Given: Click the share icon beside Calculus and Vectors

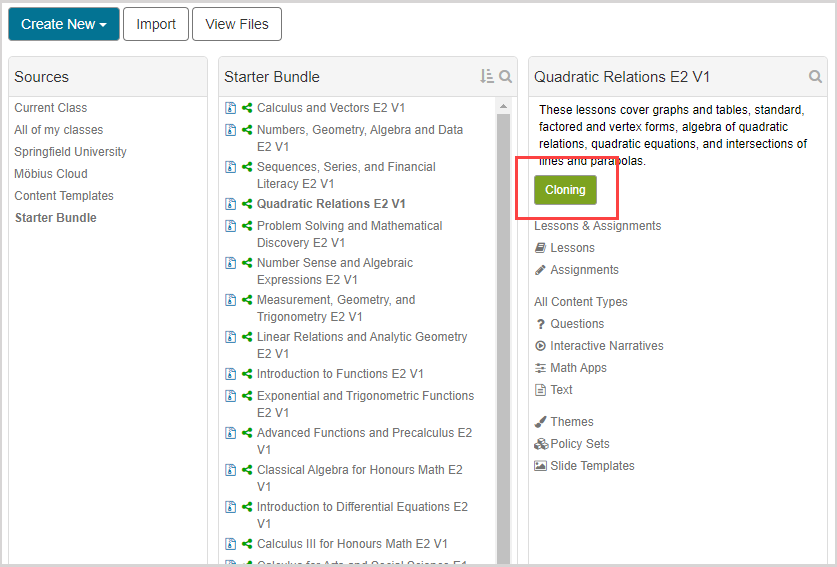Looking at the screenshot, I should coord(247,108).
